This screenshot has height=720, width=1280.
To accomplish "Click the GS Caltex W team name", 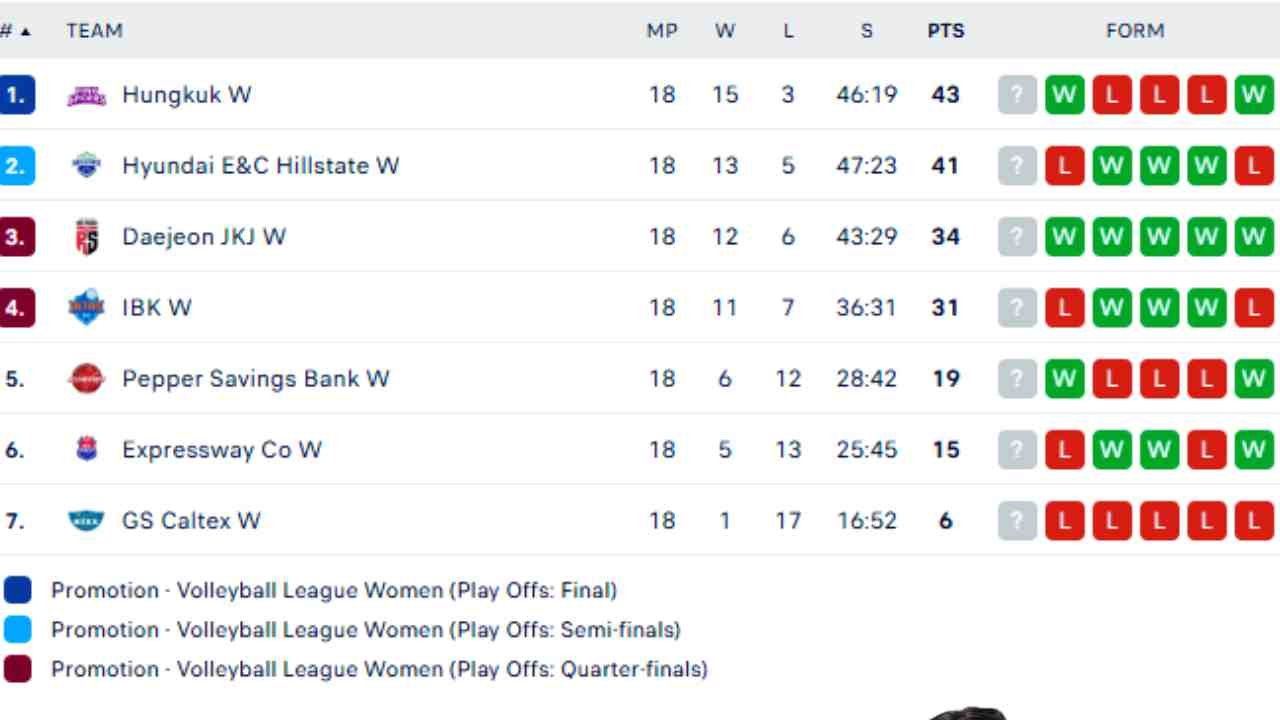I will click(191, 520).
